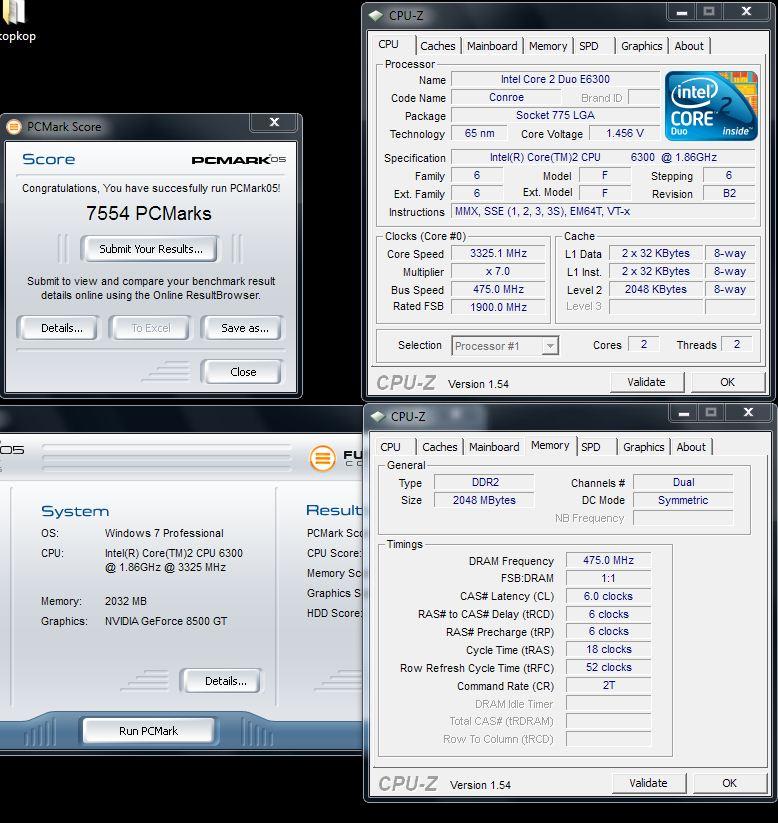This screenshot has height=823, width=778.
Task: Close the bottom CPU-Z window
Action: tap(749, 413)
